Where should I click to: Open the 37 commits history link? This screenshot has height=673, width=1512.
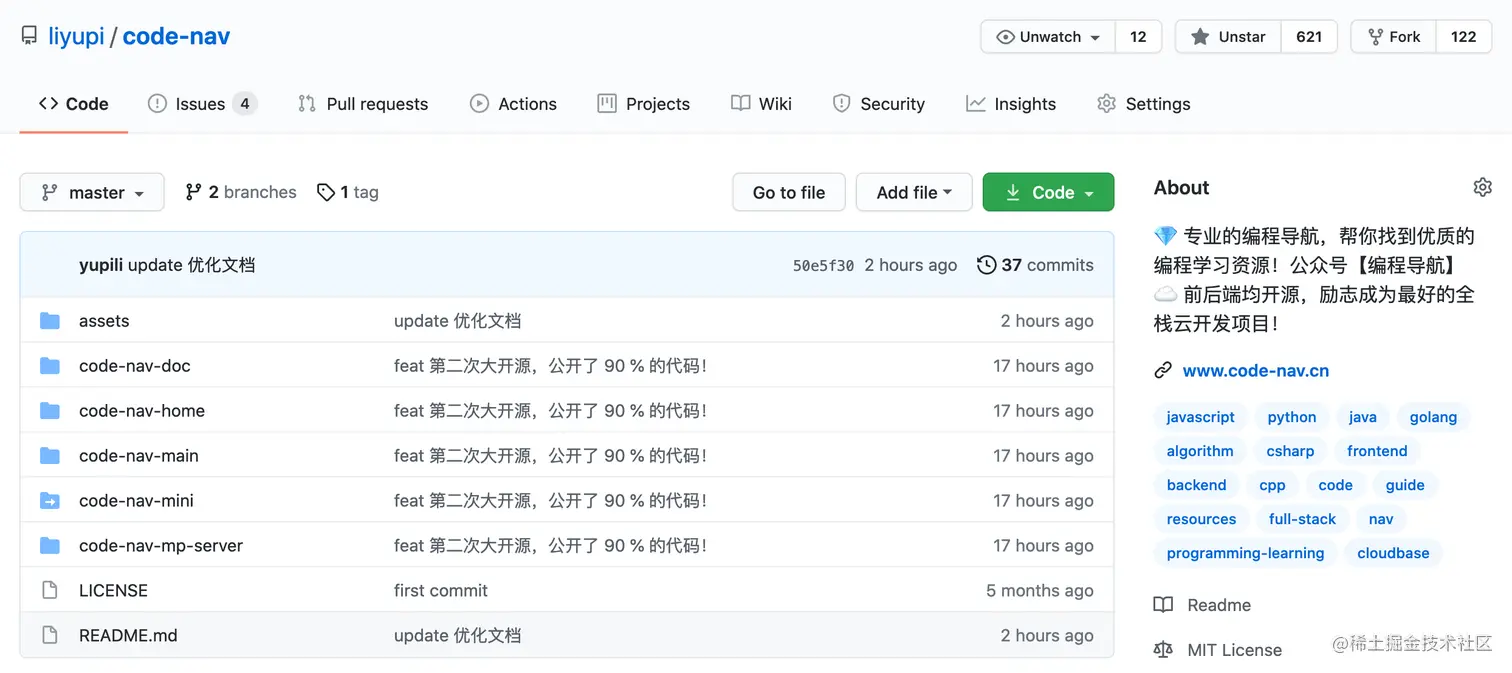(x=1035, y=265)
